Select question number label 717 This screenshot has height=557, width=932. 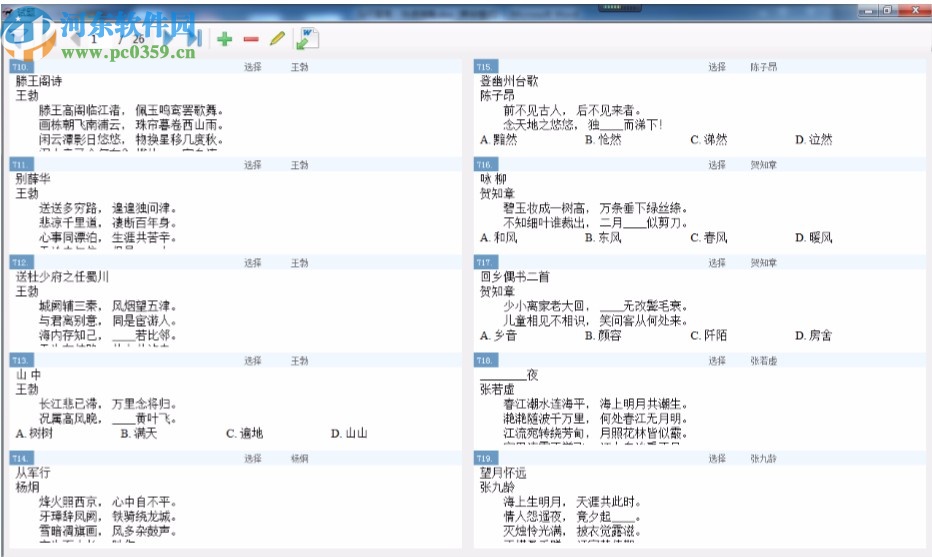click(485, 262)
